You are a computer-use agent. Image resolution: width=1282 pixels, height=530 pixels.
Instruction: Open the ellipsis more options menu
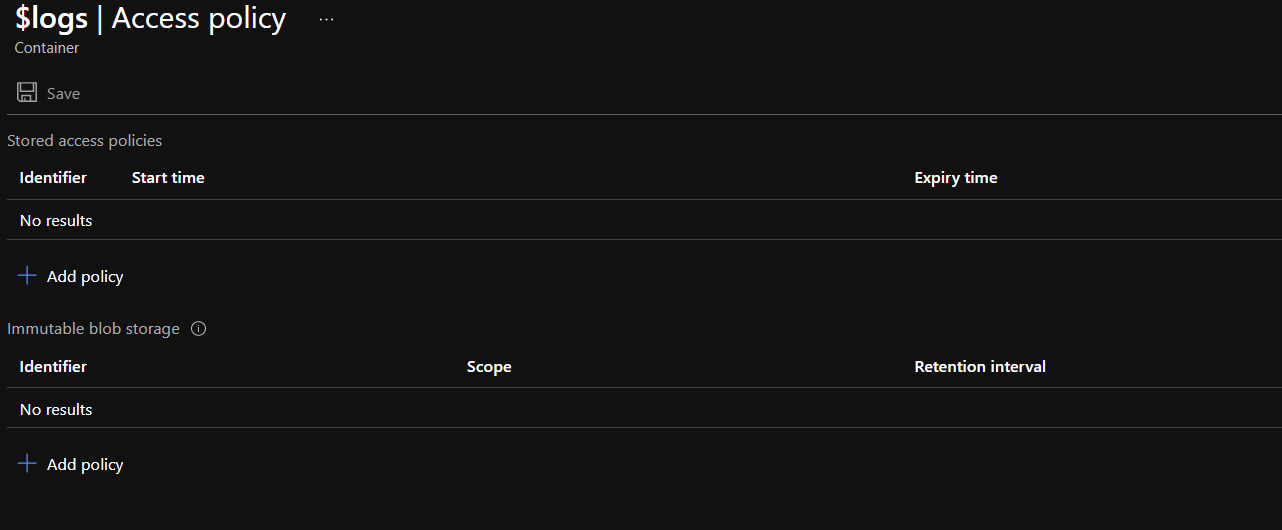coord(326,20)
